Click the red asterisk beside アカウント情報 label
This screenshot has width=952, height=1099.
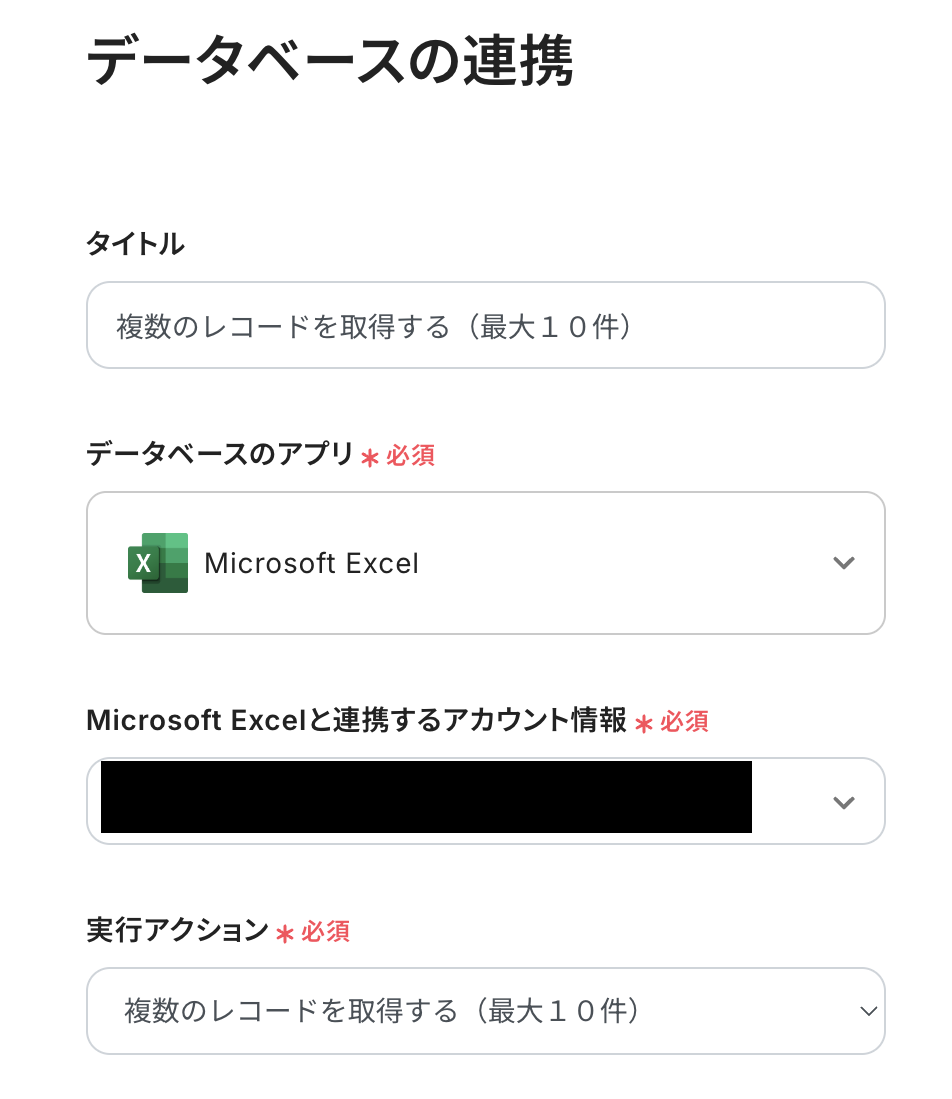[x=644, y=723]
